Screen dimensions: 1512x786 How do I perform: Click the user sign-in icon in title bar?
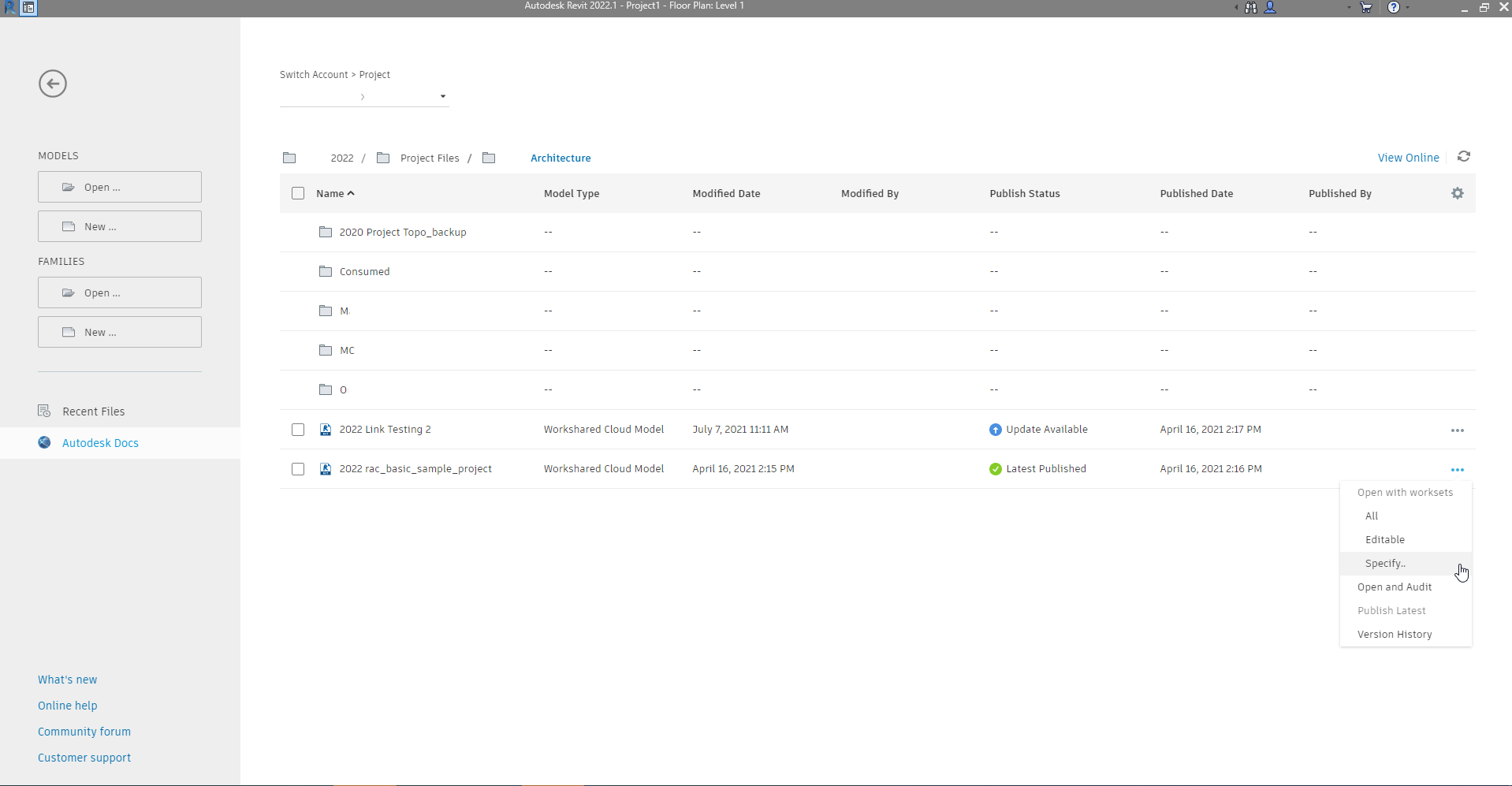pyautogui.click(x=1270, y=7)
